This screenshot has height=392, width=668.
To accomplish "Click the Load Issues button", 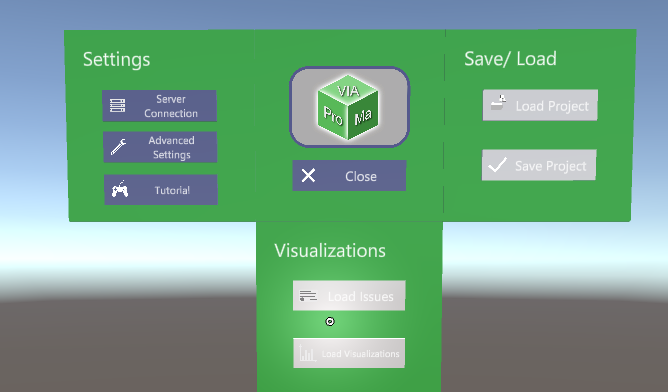I will coord(349,296).
